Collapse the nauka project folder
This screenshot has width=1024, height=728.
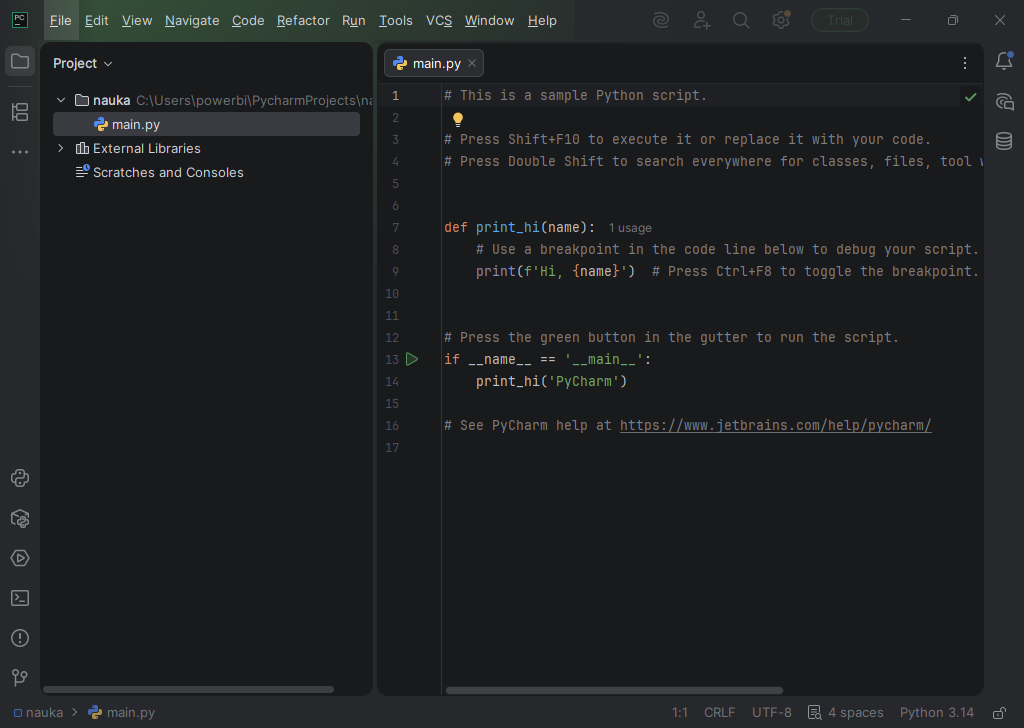tap(61, 100)
